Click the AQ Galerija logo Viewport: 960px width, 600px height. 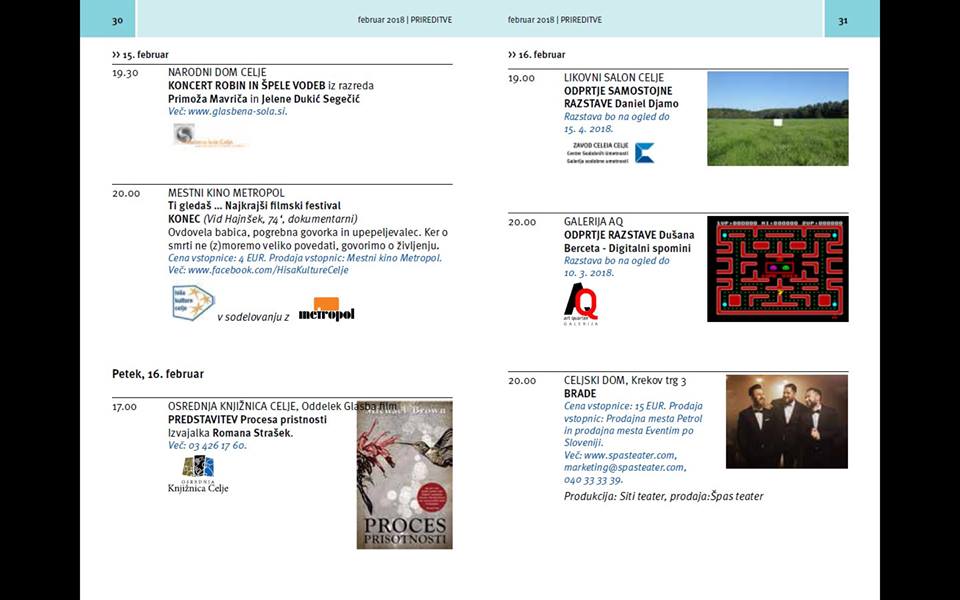tap(581, 304)
